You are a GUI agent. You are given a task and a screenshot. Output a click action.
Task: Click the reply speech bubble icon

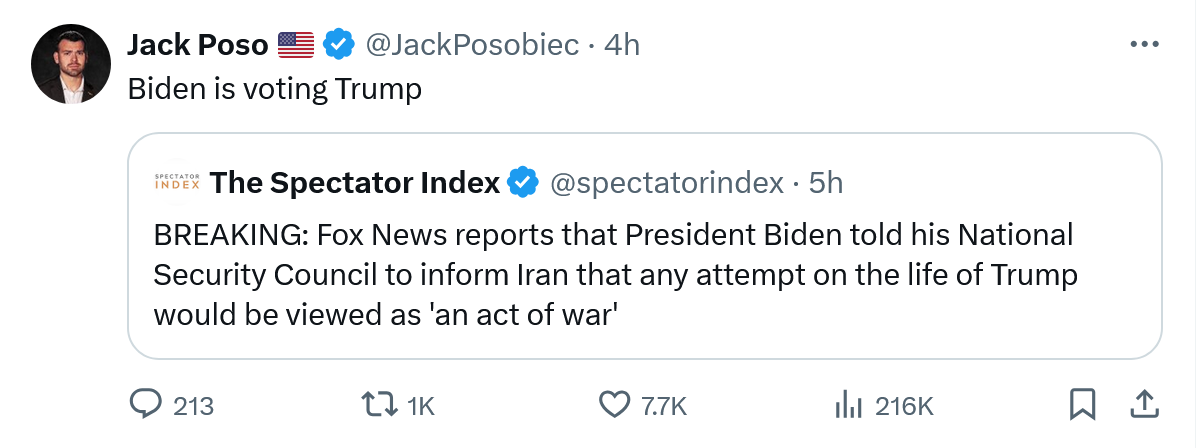coord(146,405)
